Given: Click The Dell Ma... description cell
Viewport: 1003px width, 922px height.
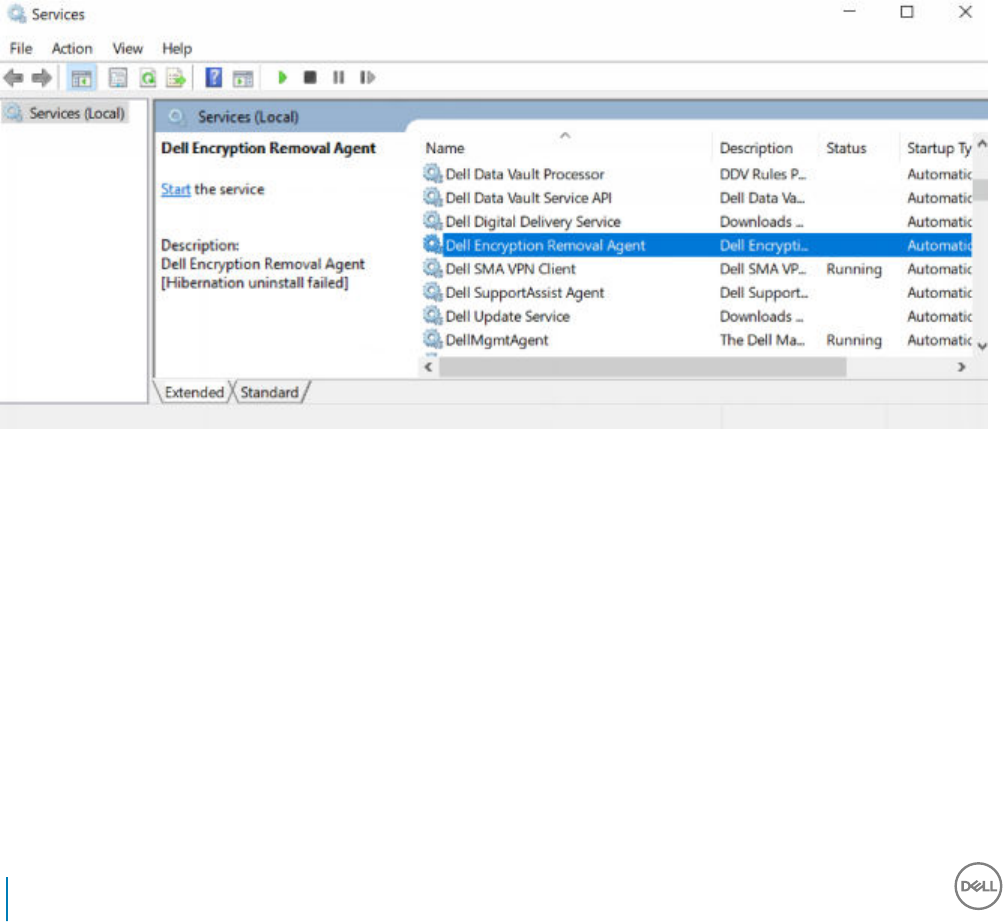Looking at the screenshot, I should point(762,340).
